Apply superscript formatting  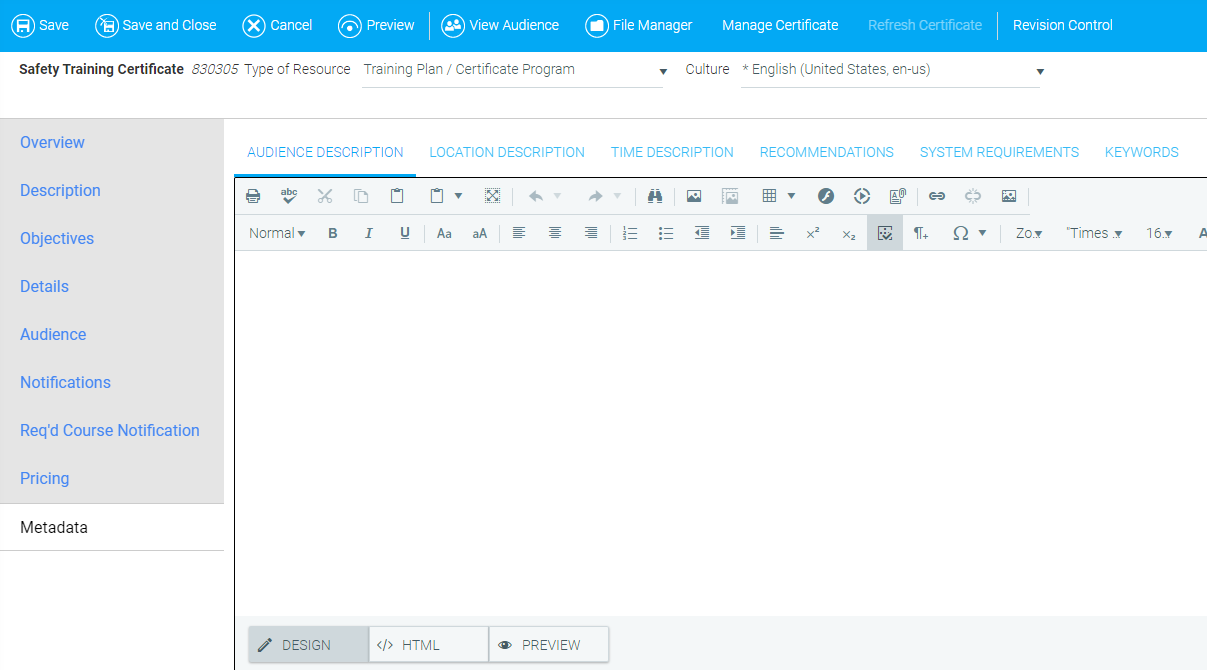(813, 233)
